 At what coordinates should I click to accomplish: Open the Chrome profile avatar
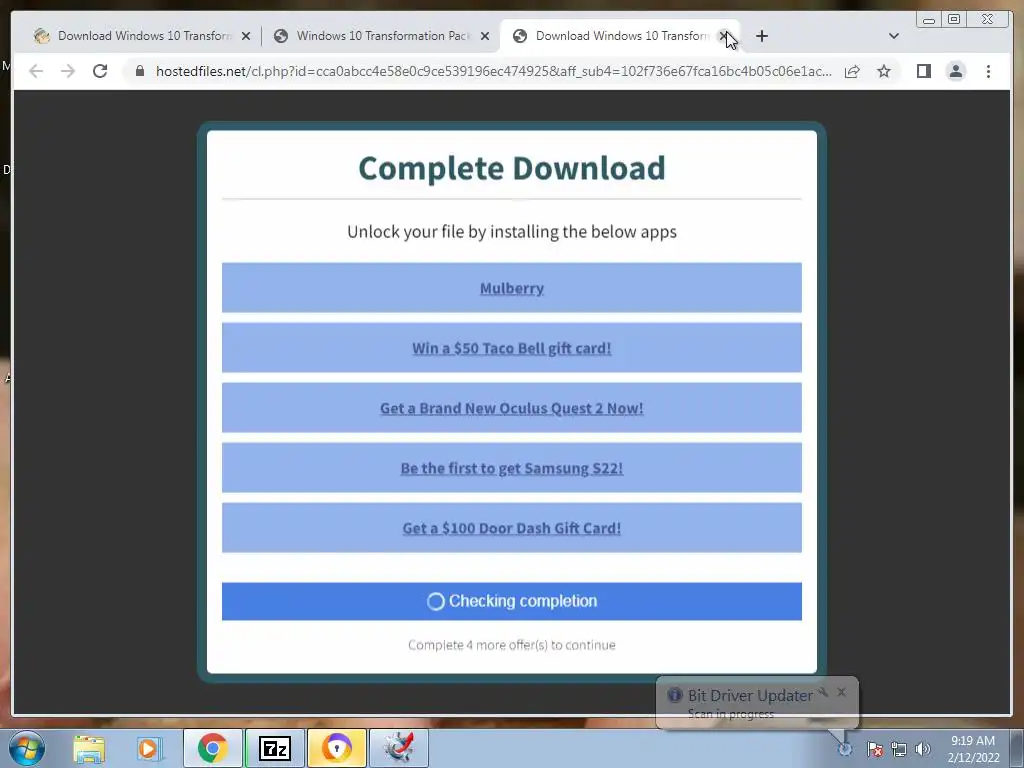[x=955, y=71]
